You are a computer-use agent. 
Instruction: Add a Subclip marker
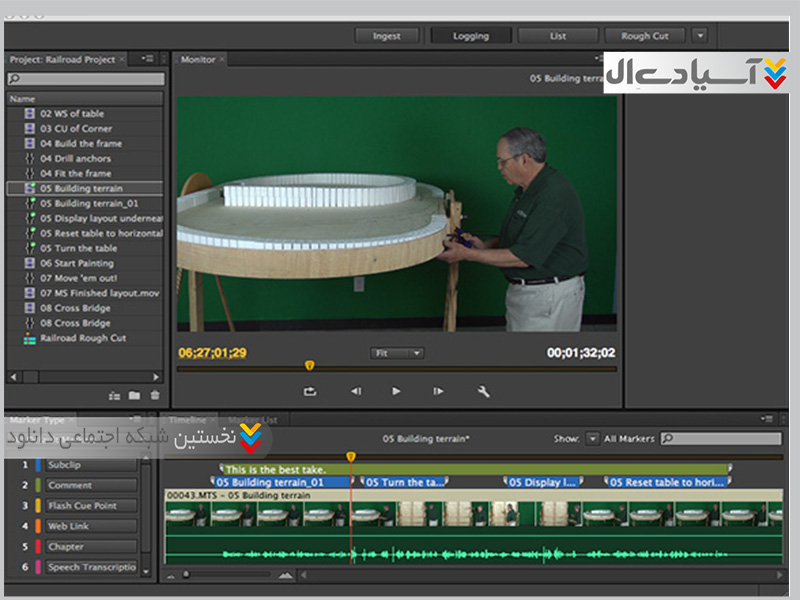pos(90,465)
